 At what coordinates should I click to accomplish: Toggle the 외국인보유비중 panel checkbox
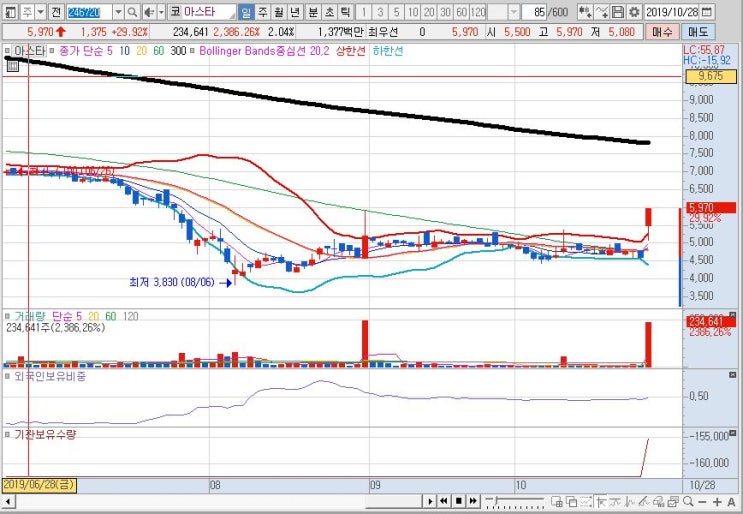point(8,377)
